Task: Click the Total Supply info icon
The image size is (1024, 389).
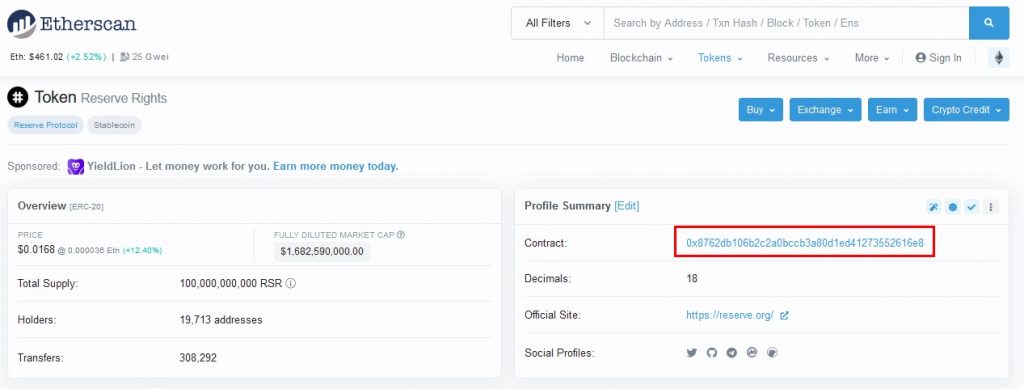Action: coord(291,284)
